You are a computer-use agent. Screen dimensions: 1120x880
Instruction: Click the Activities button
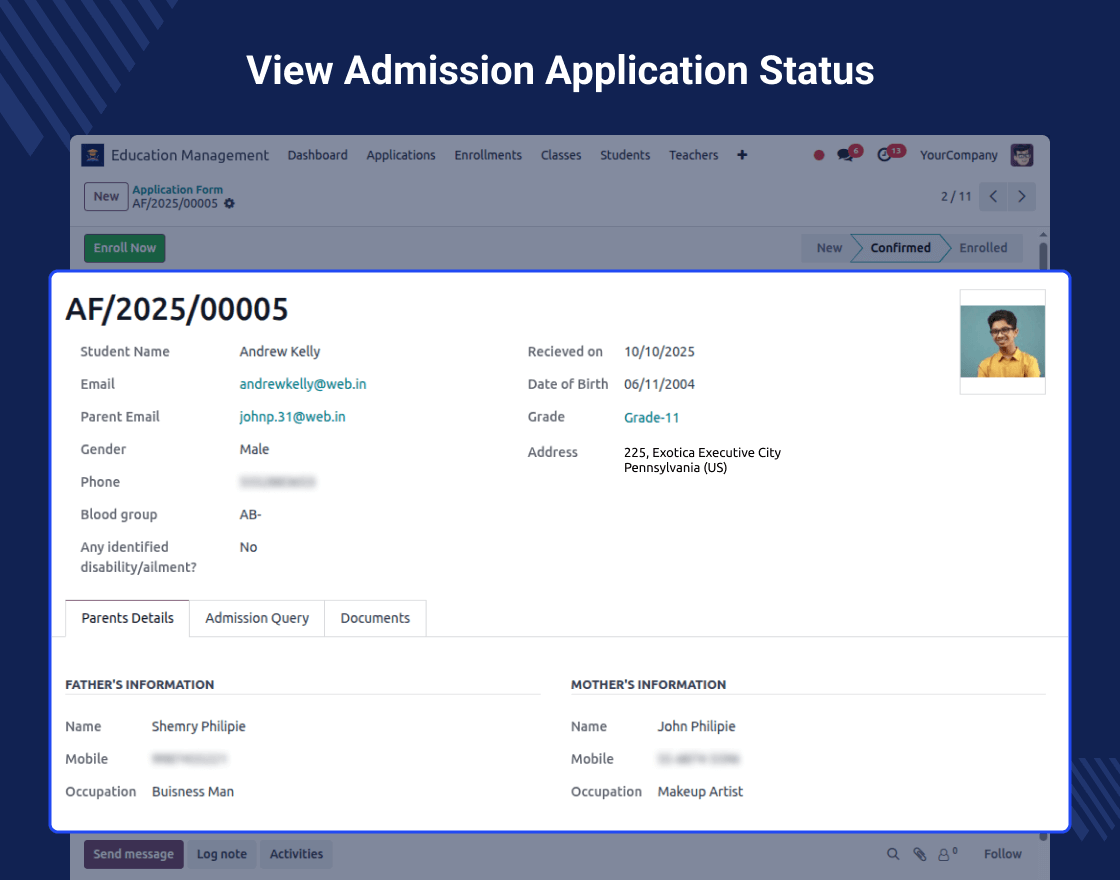pyautogui.click(x=296, y=854)
